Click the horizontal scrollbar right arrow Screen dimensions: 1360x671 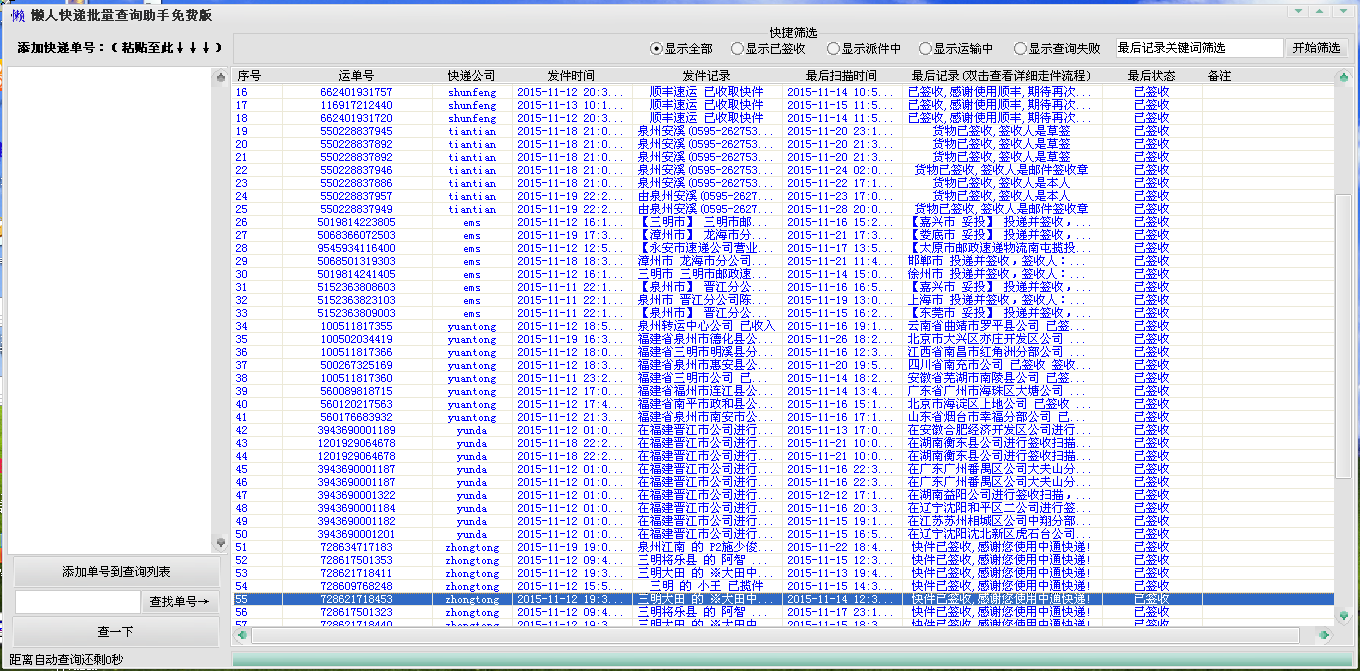[x=1324, y=635]
